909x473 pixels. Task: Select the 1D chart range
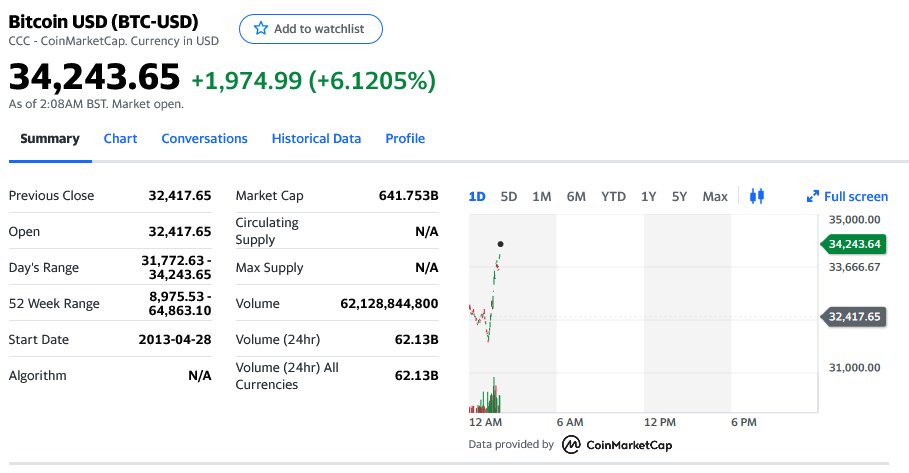click(x=477, y=197)
